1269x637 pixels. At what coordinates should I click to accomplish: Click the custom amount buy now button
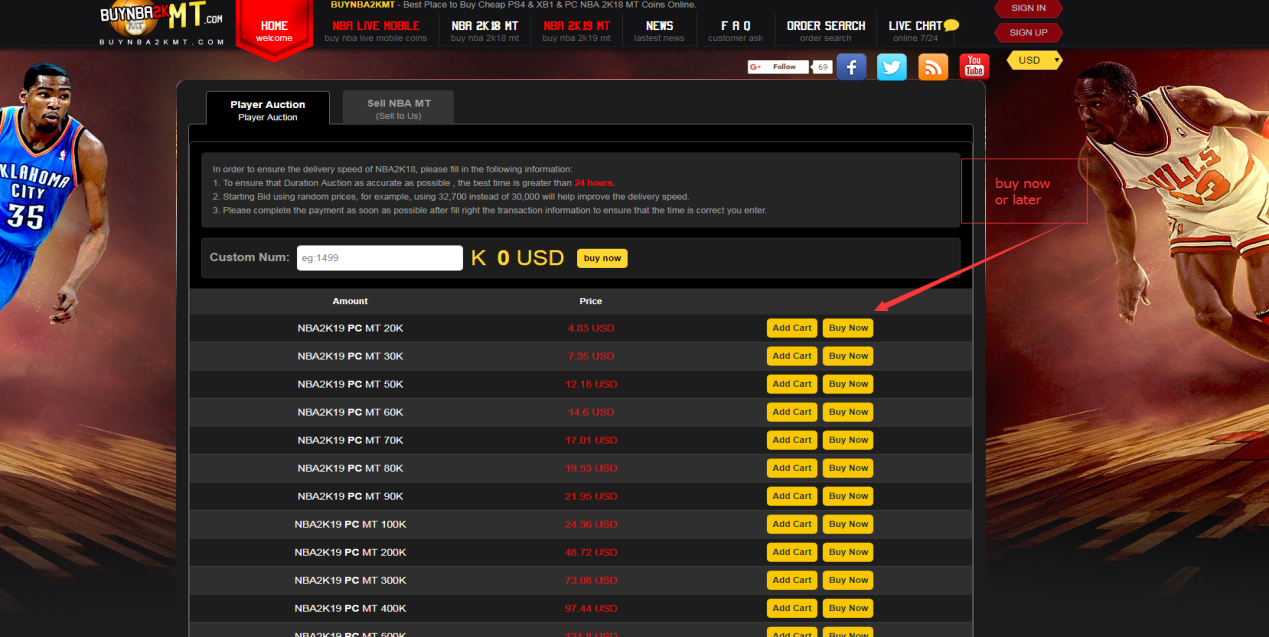[x=602, y=258]
